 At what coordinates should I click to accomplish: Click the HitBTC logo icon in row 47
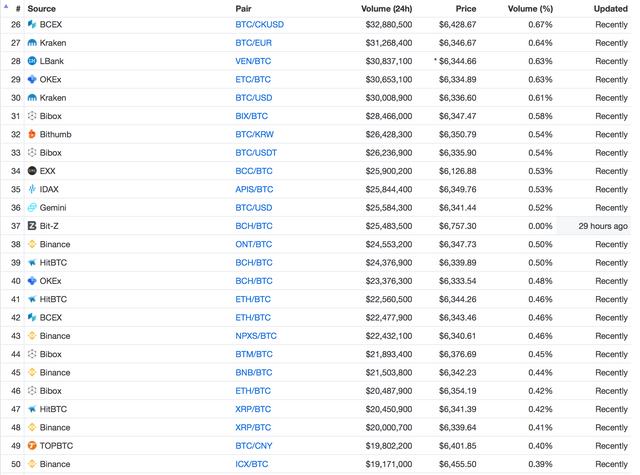[x=32, y=409]
